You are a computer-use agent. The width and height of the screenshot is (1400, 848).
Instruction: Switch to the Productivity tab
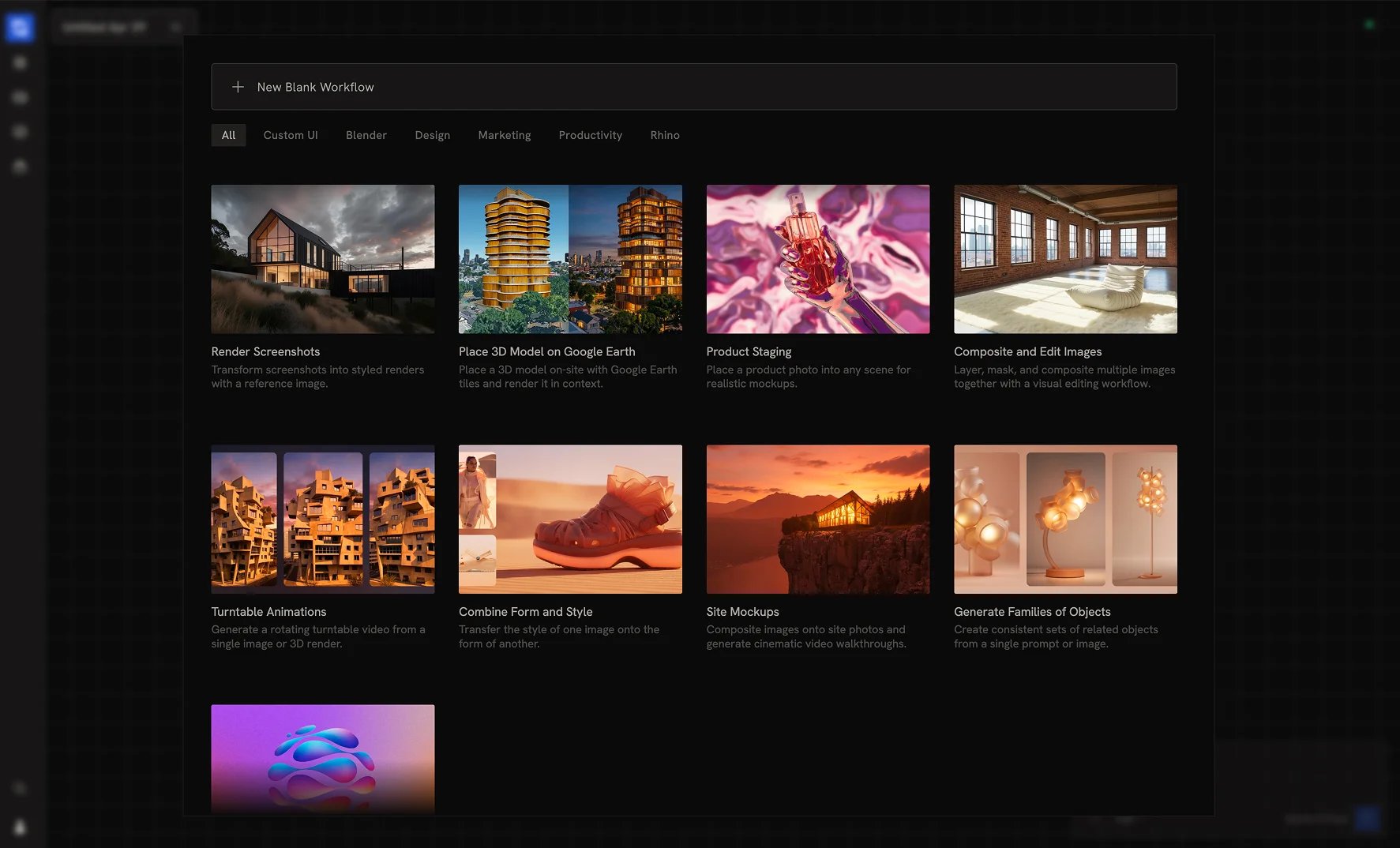591,135
